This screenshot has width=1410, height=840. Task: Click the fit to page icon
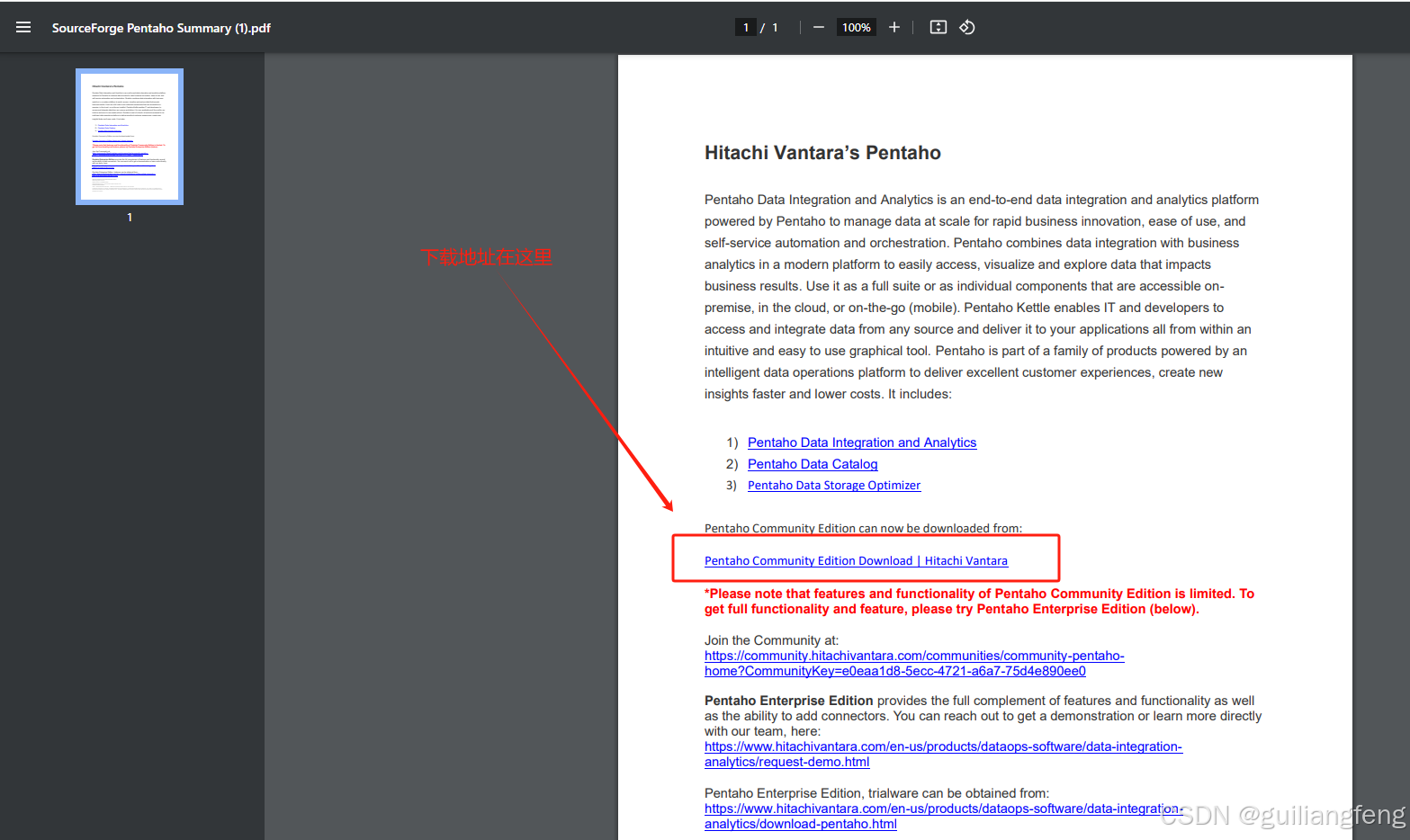click(x=939, y=27)
